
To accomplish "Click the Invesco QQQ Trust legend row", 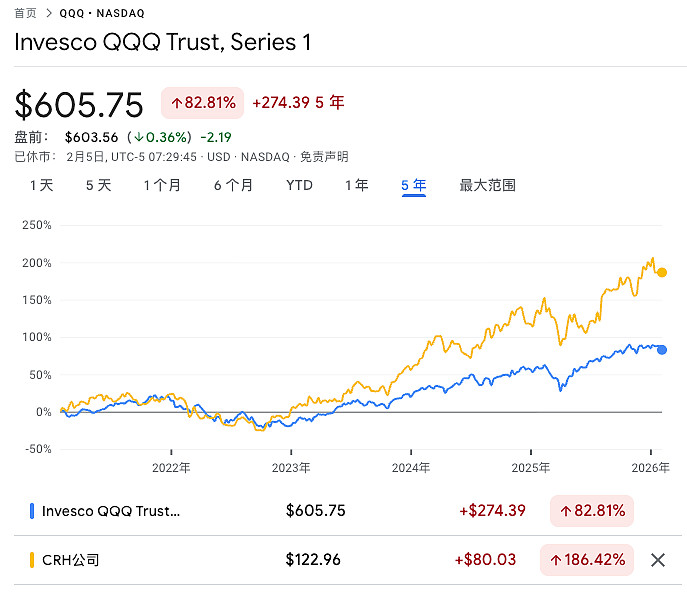I will 110,511.
